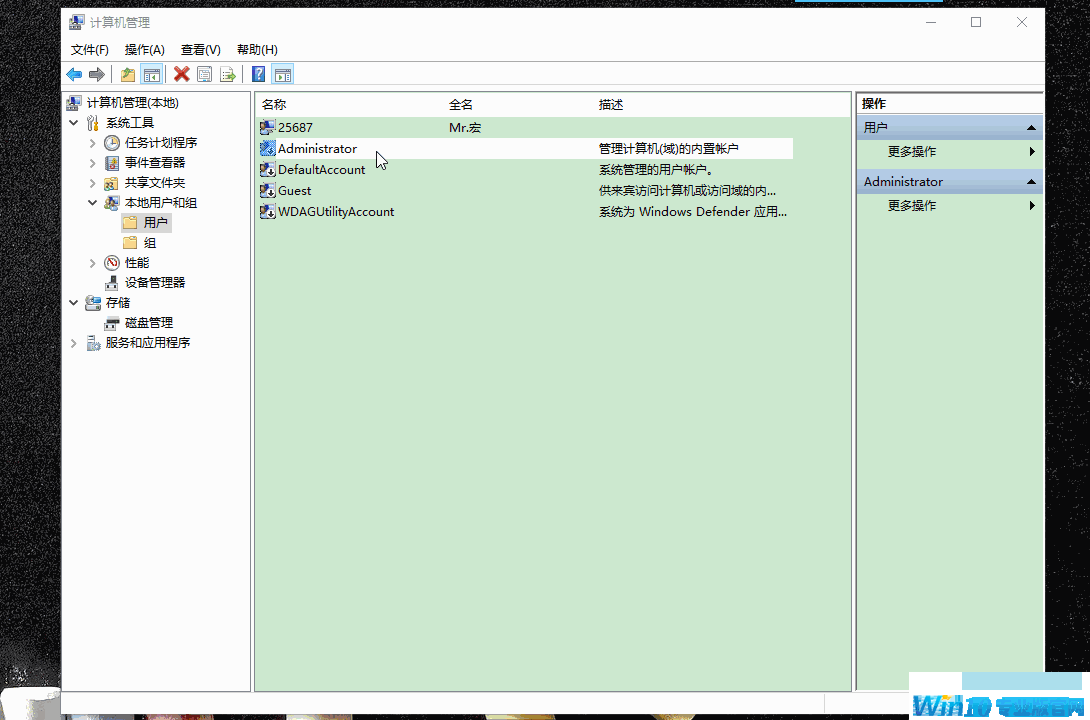Click the red X Delete icon
The width and height of the screenshot is (1090, 720).
pos(181,74)
